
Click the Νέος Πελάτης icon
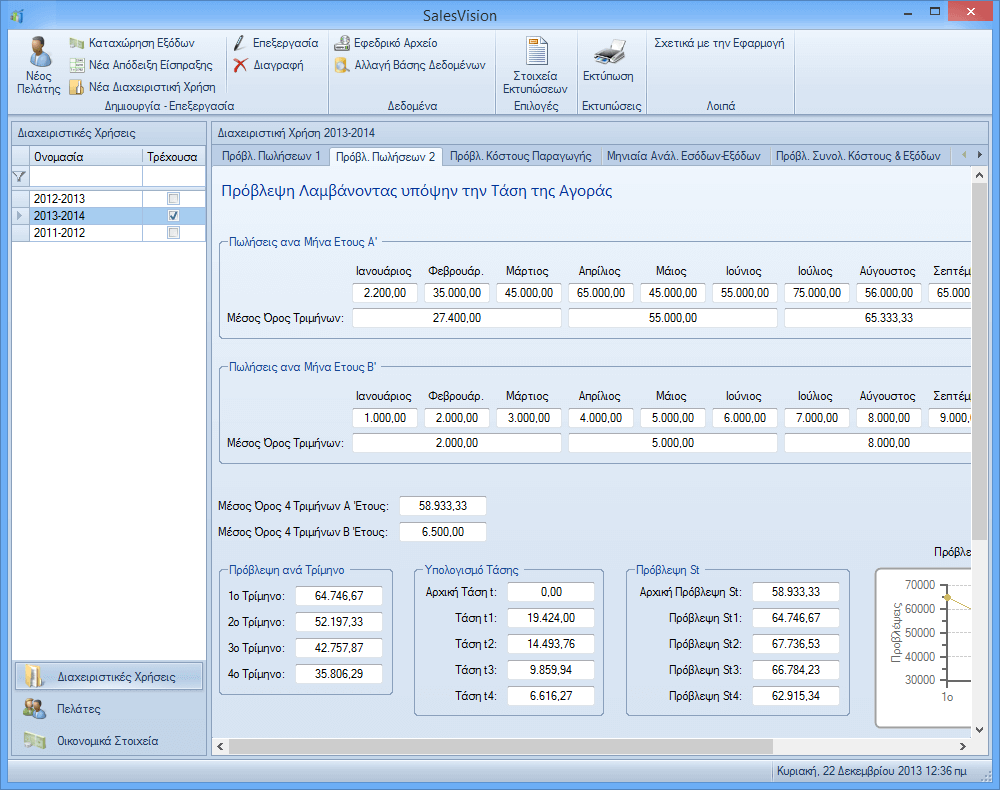pyautogui.click(x=39, y=54)
